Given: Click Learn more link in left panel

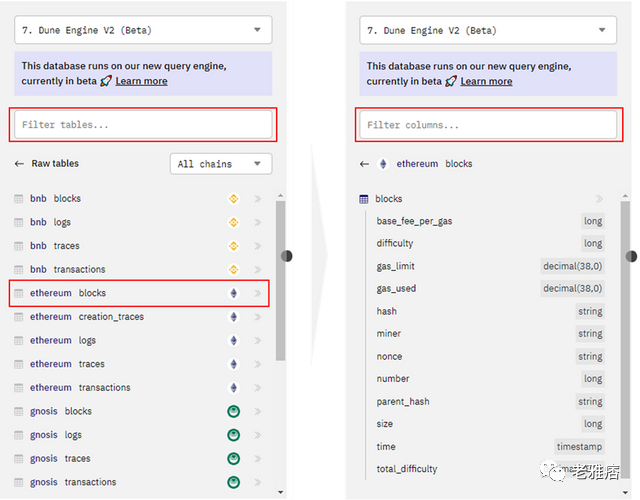Looking at the screenshot, I should point(141,81).
